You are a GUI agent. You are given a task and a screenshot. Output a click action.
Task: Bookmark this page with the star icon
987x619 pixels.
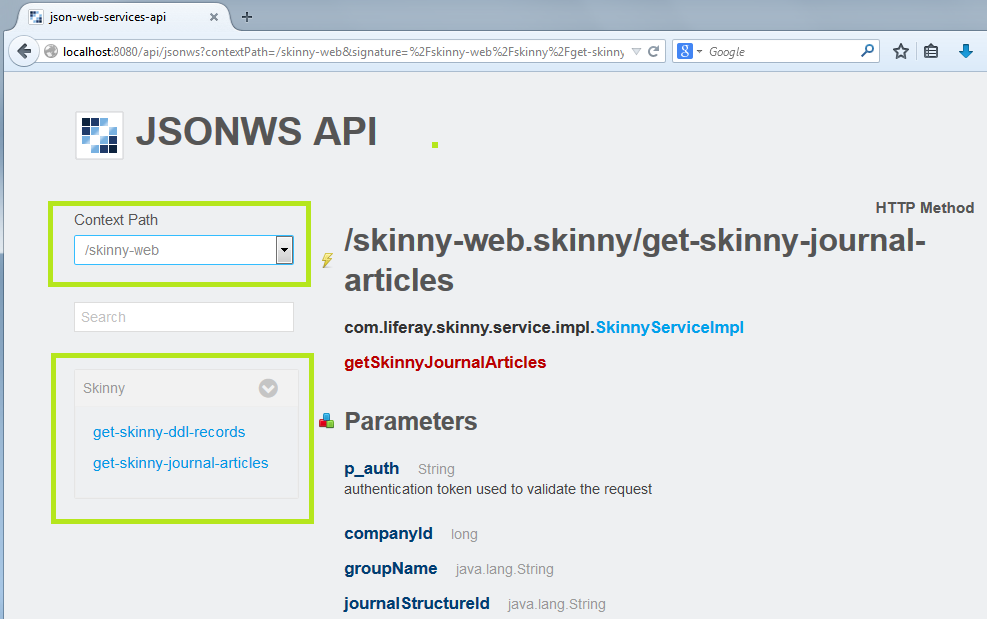pyautogui.click(x=901, y=52)
